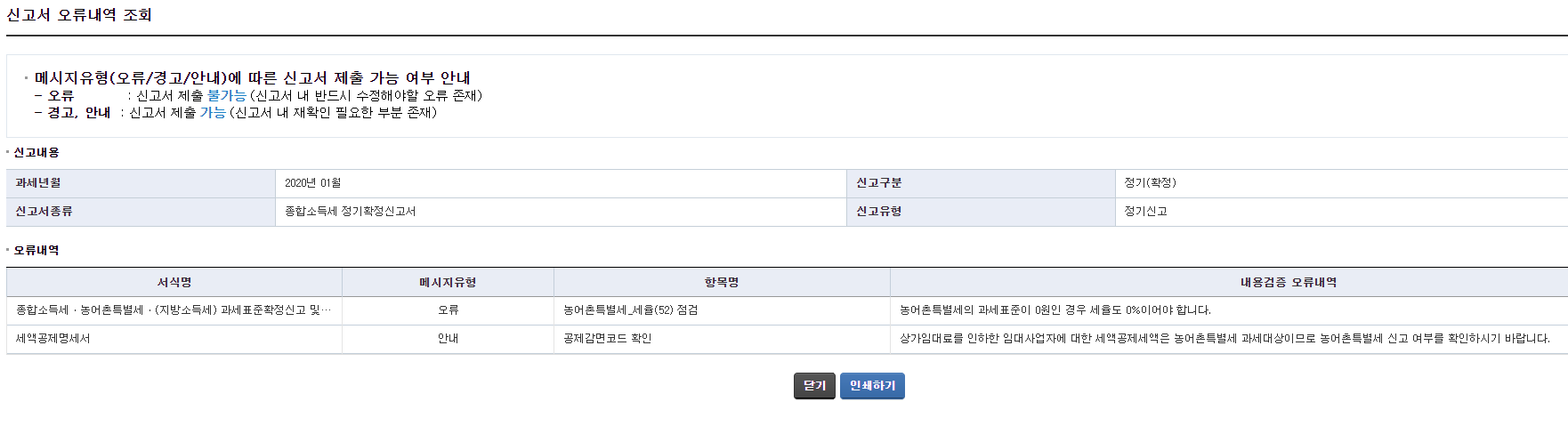Click the 오류 message type cell
Viewport: 1568px width, 426px height.
pos(448,310)
